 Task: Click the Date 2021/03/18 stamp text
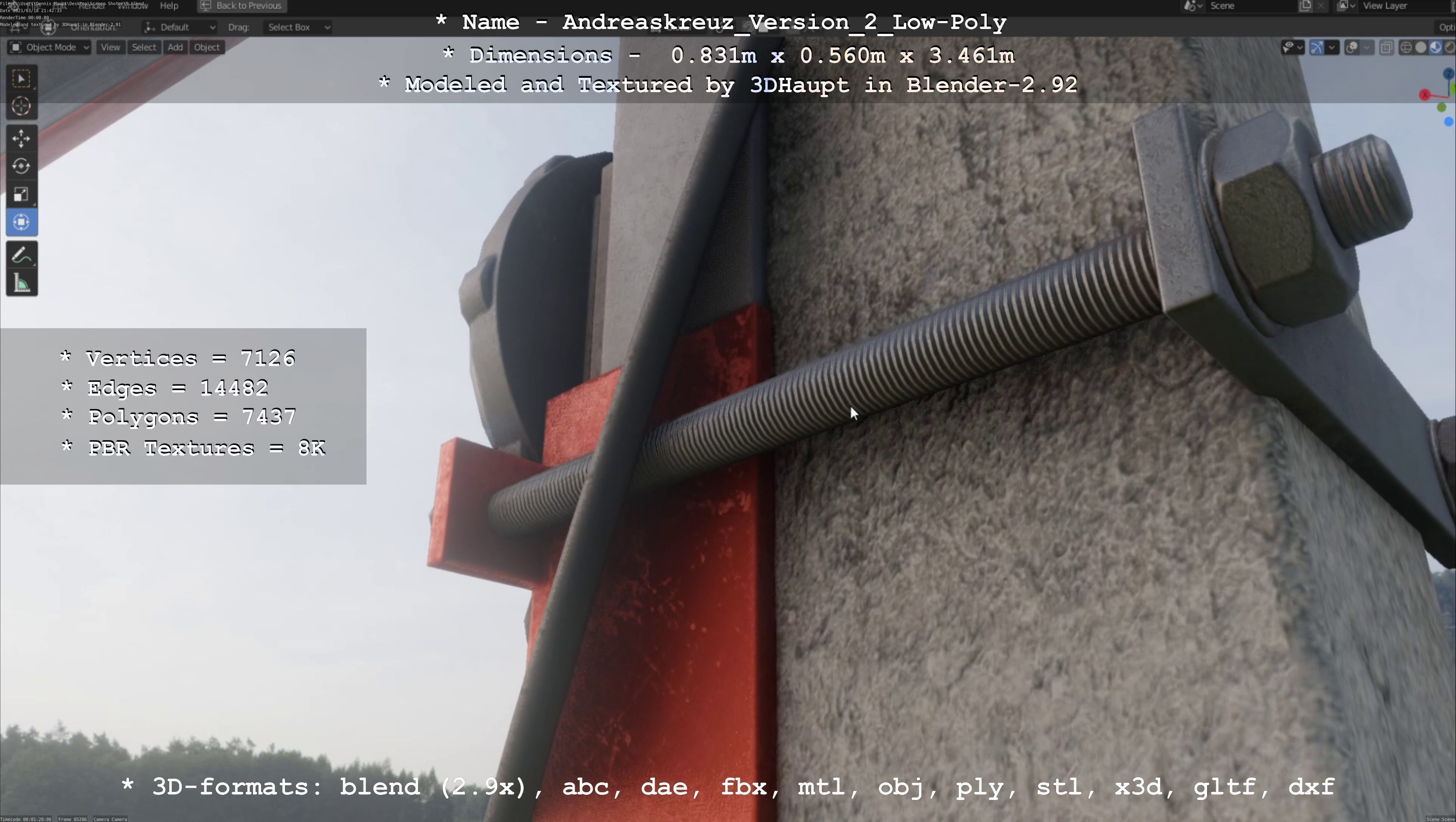[x=31, y=11]
